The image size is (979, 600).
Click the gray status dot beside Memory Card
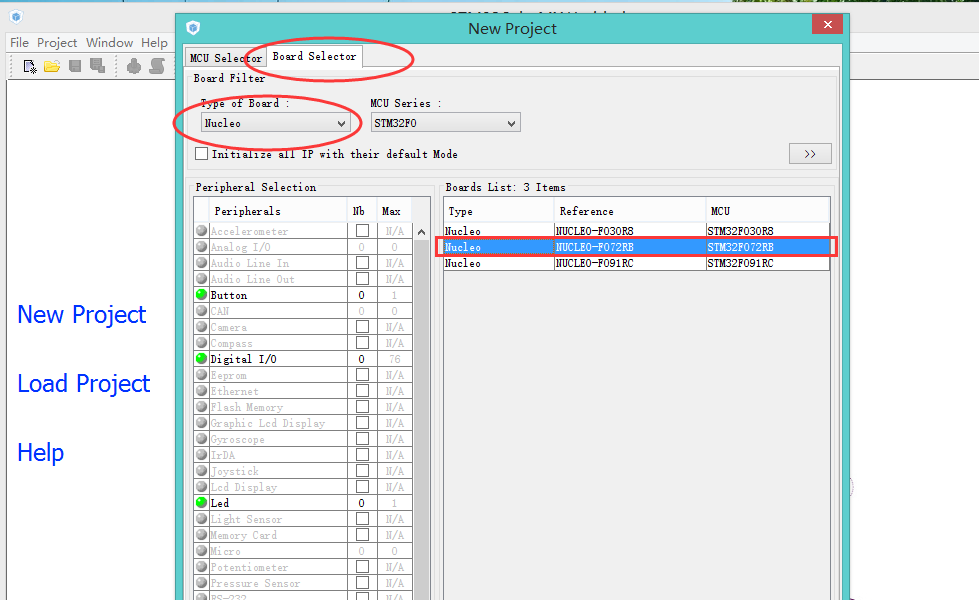pos(201,534)
